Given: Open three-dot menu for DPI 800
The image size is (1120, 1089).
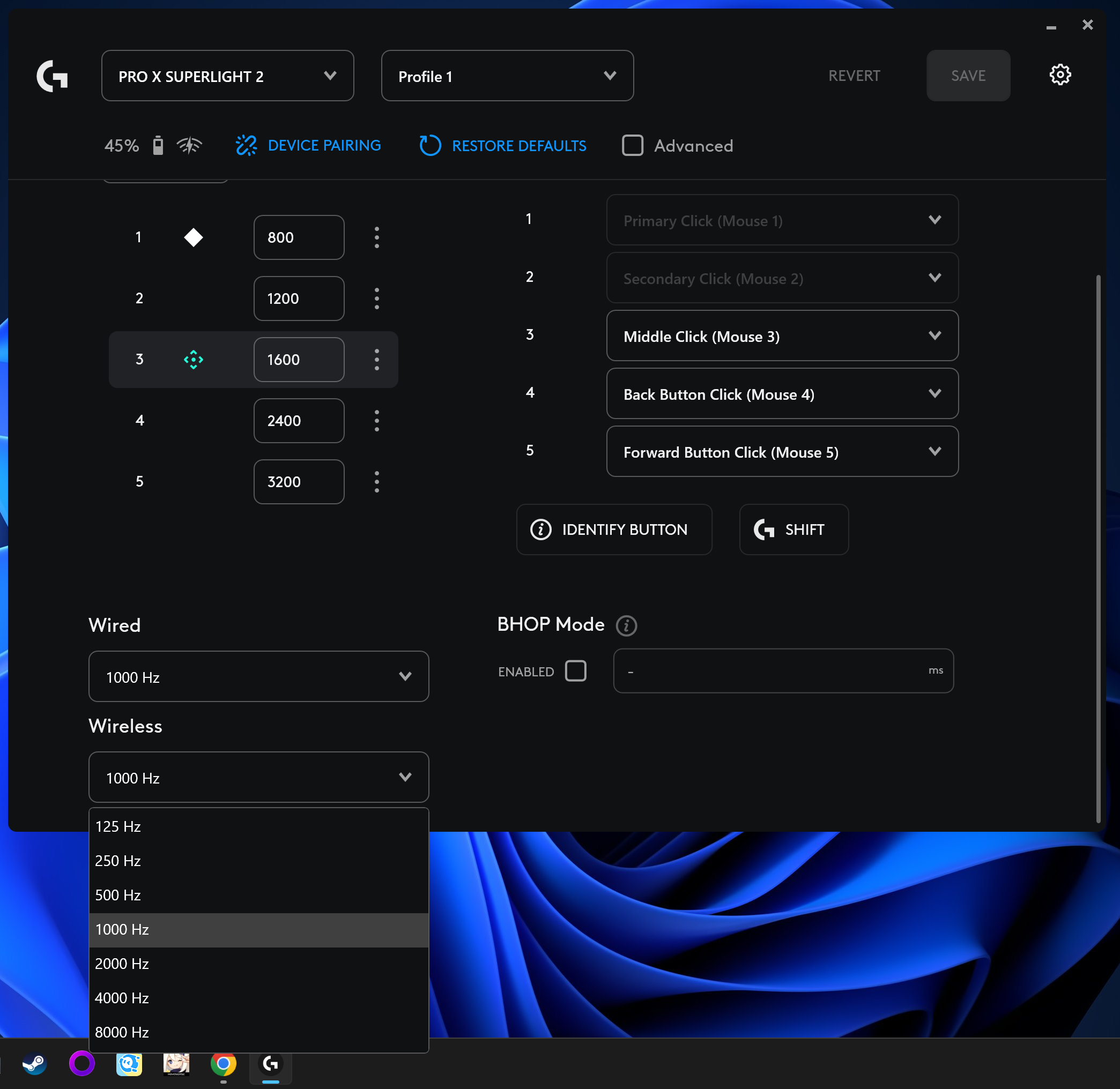Looking at the screenshot, I should (x=376, y=237).
